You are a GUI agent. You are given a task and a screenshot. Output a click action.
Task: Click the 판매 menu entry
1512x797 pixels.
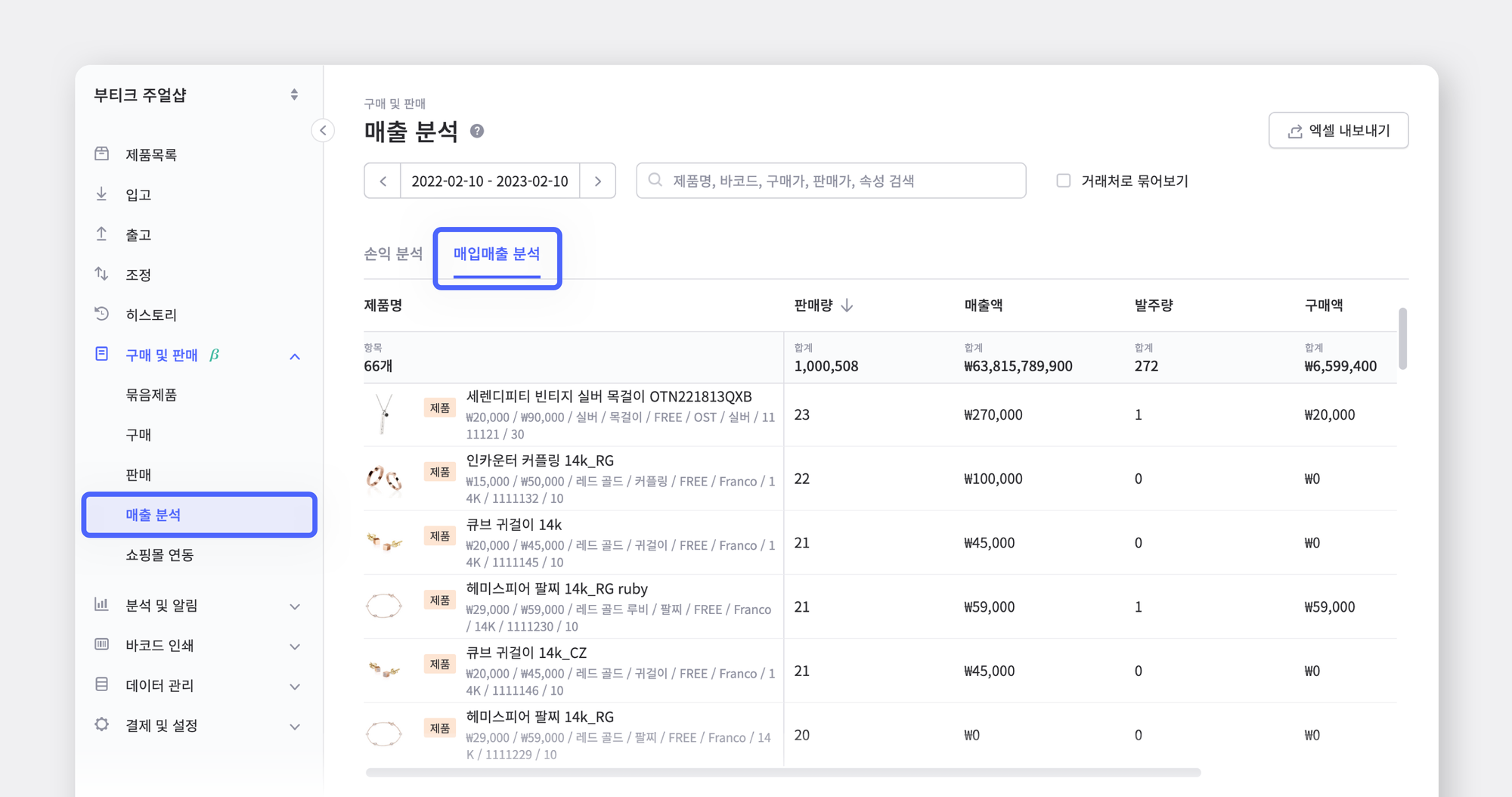[139, 474]
